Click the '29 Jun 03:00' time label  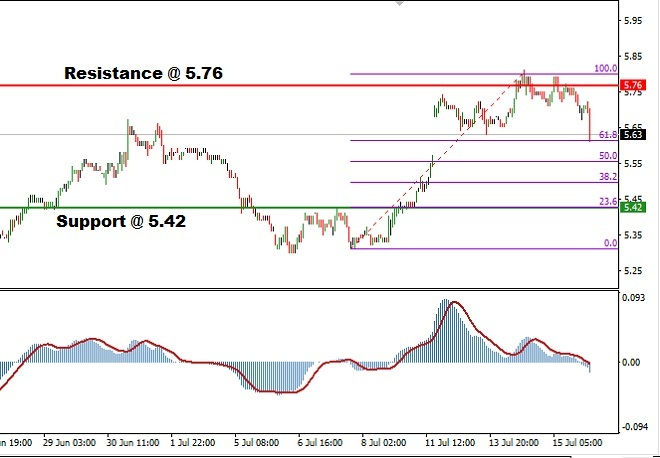[69, 443]
